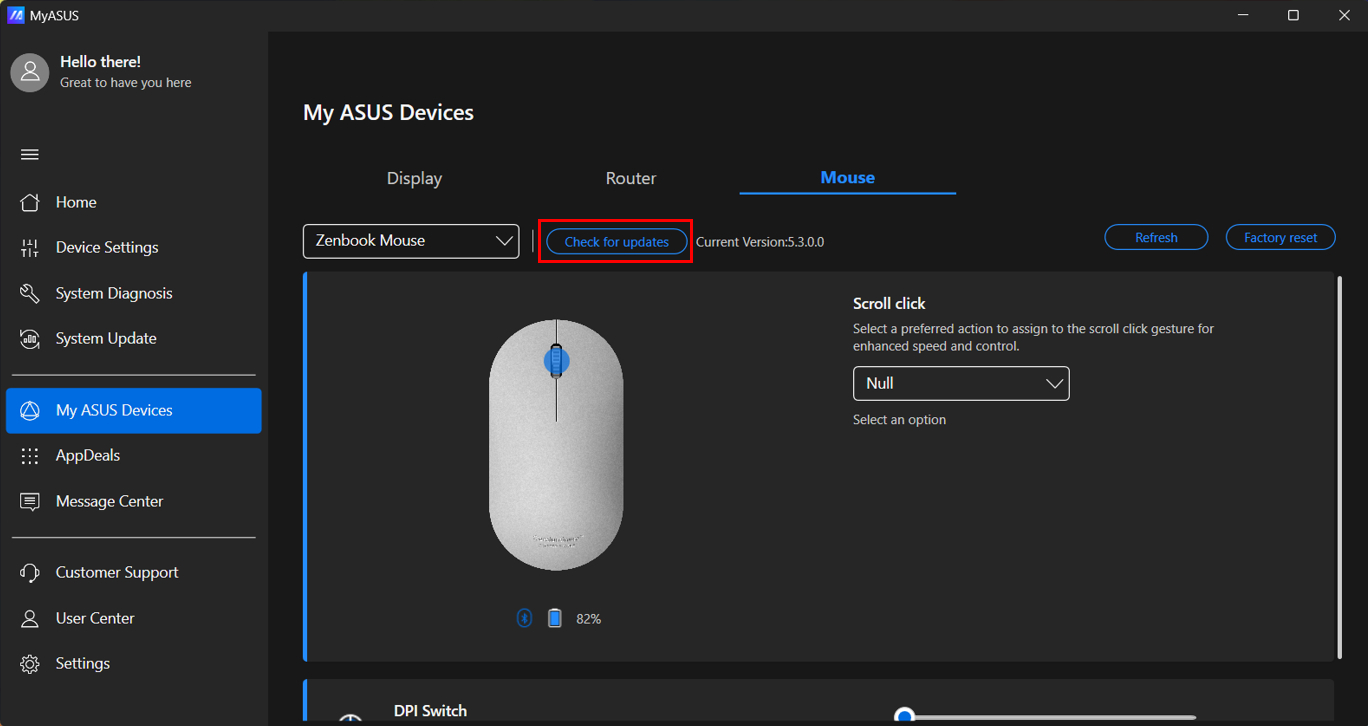
Task: Open Message Center
Action: pyautogui.click(x=134, y=501)
